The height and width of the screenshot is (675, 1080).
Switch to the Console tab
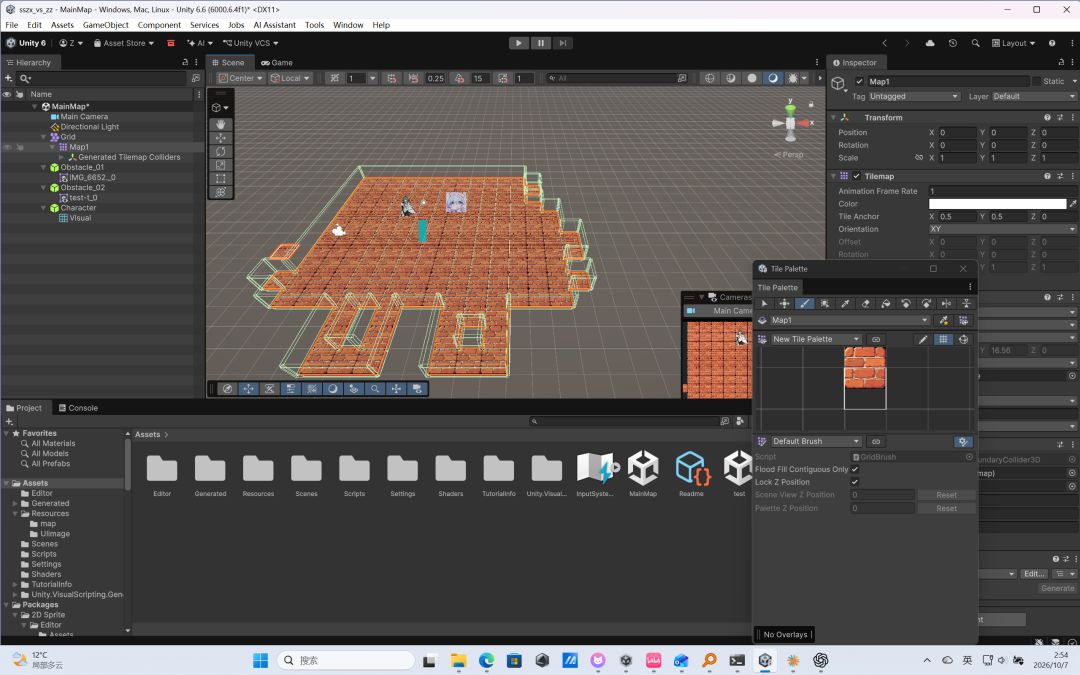coord(79,408)
